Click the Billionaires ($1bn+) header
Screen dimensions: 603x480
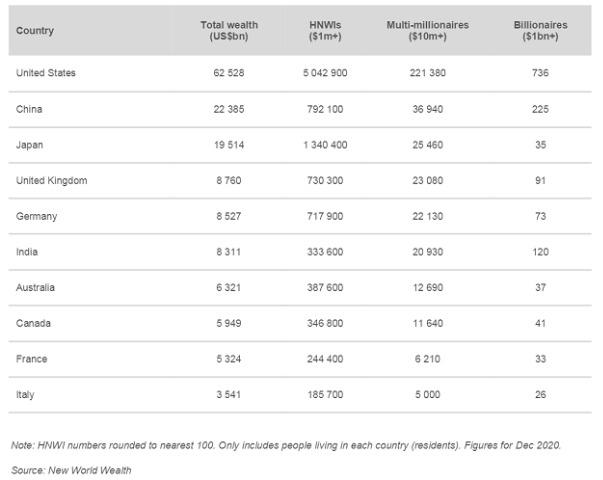coord(540,31)
